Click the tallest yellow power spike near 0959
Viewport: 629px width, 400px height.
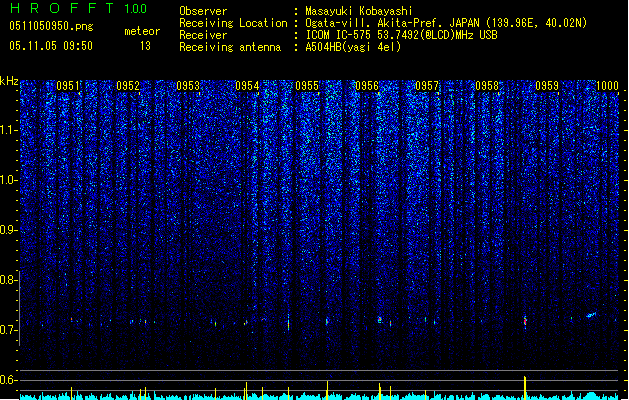pos(525,388)
